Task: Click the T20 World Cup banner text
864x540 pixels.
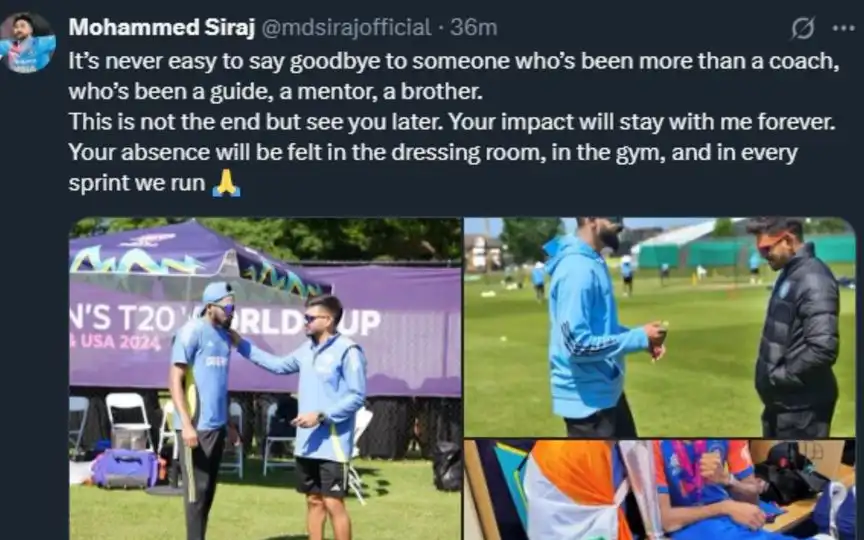Action: tap(225, 321)
